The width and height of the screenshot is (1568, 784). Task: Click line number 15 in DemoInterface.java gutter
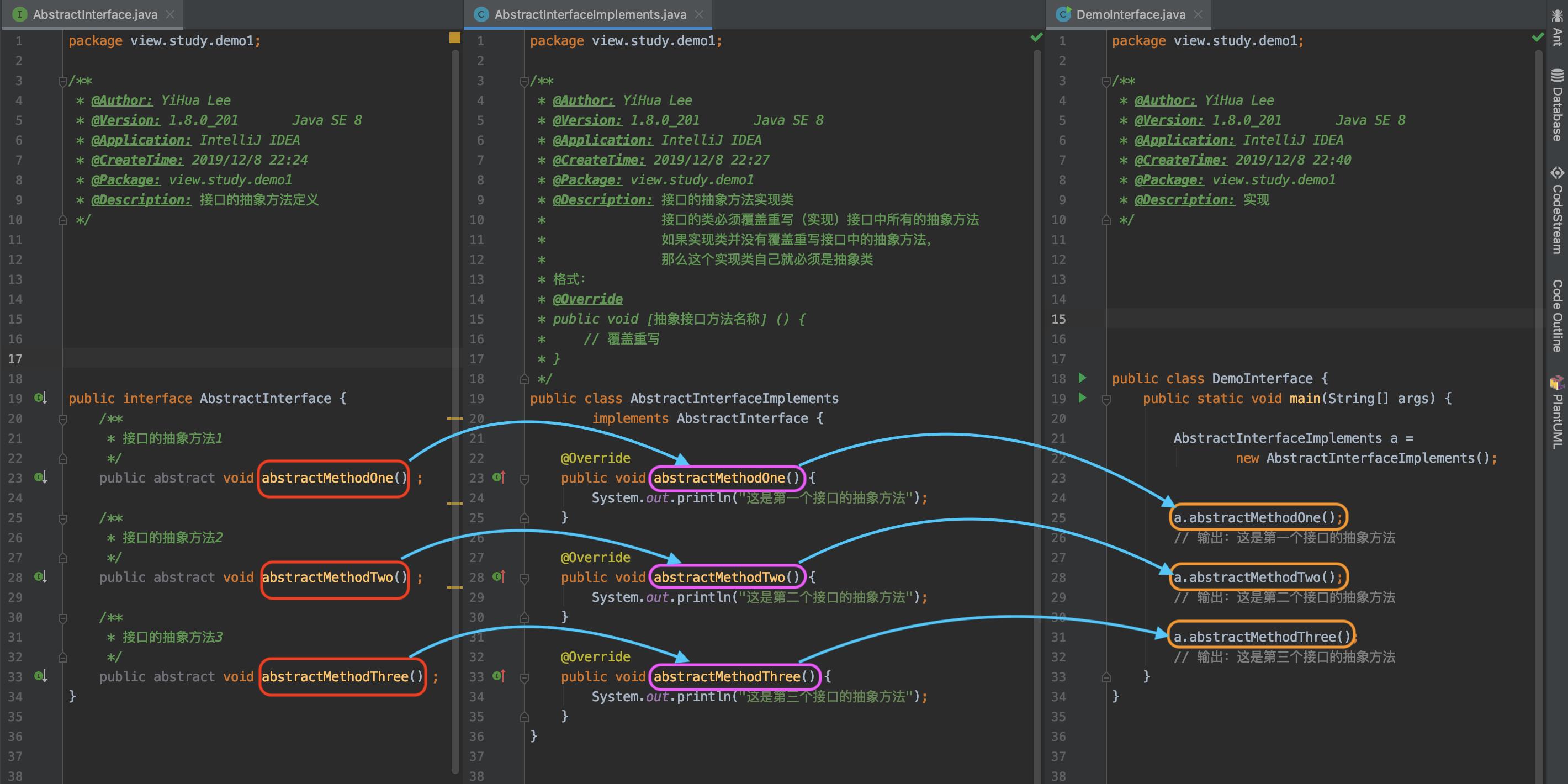[1058, 319]
